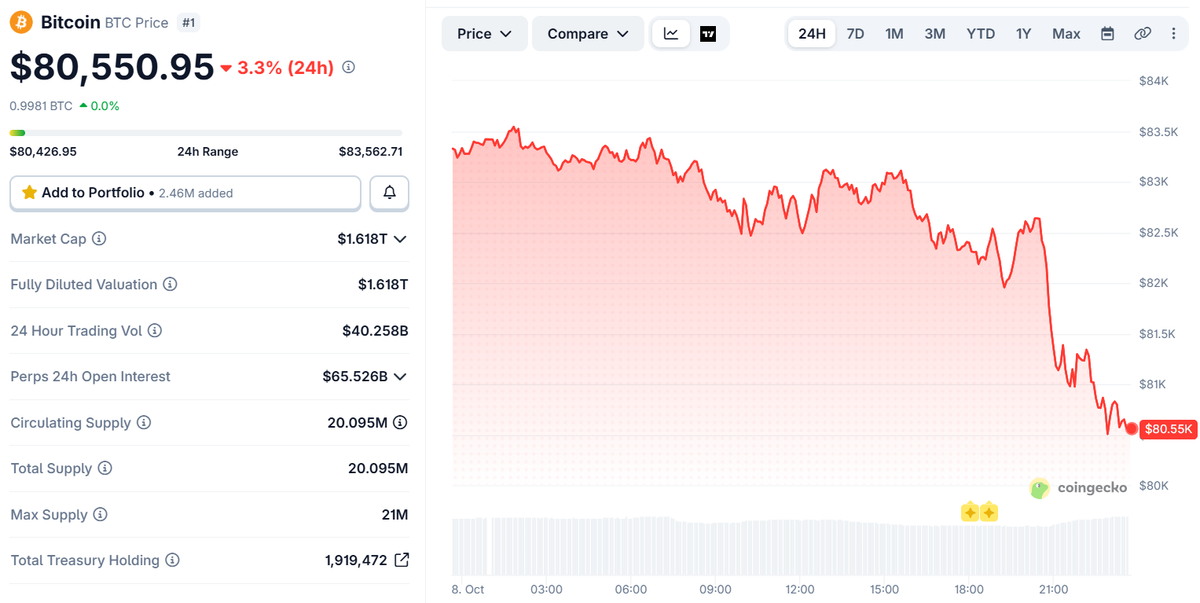The width and height of the screenshot is (1200, 603).
Task: Open the Price dropdown
Action: (x=485, y=33)
